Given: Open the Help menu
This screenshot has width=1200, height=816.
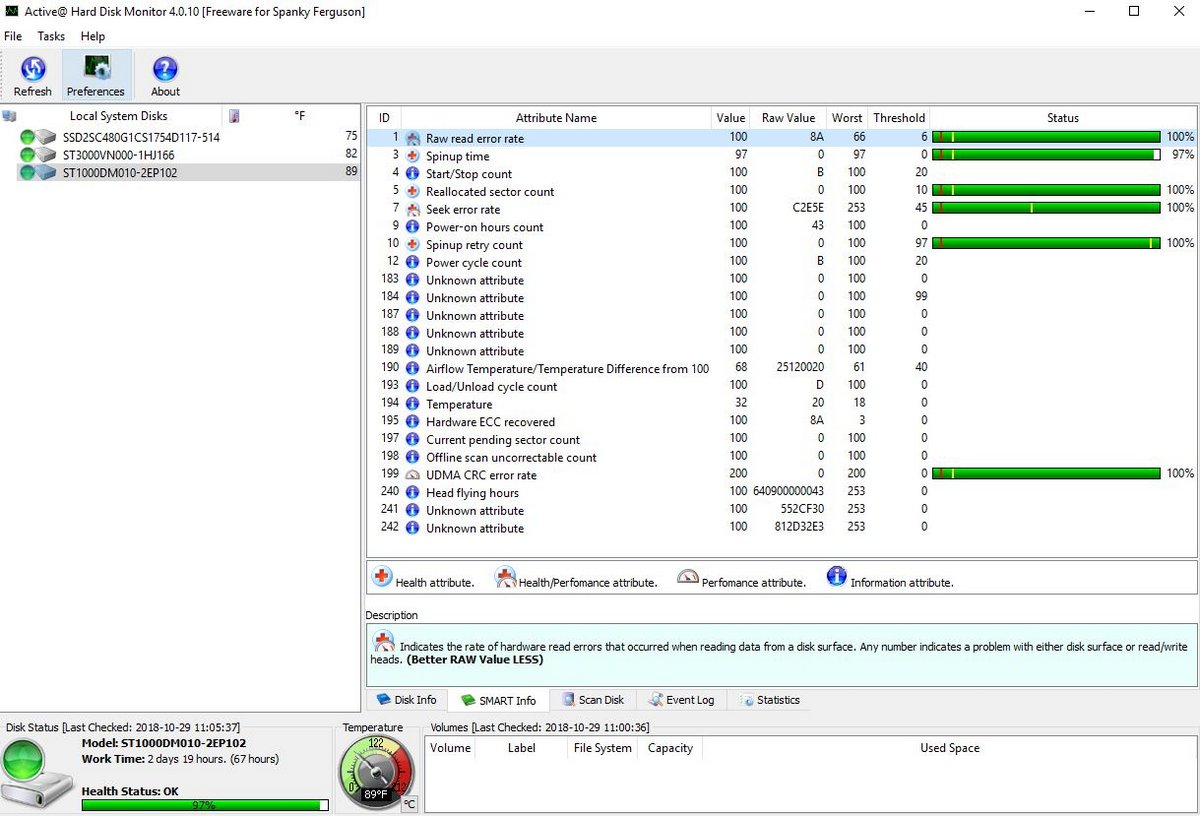Looking at the screenshot, I should click(x=92, y=36).
